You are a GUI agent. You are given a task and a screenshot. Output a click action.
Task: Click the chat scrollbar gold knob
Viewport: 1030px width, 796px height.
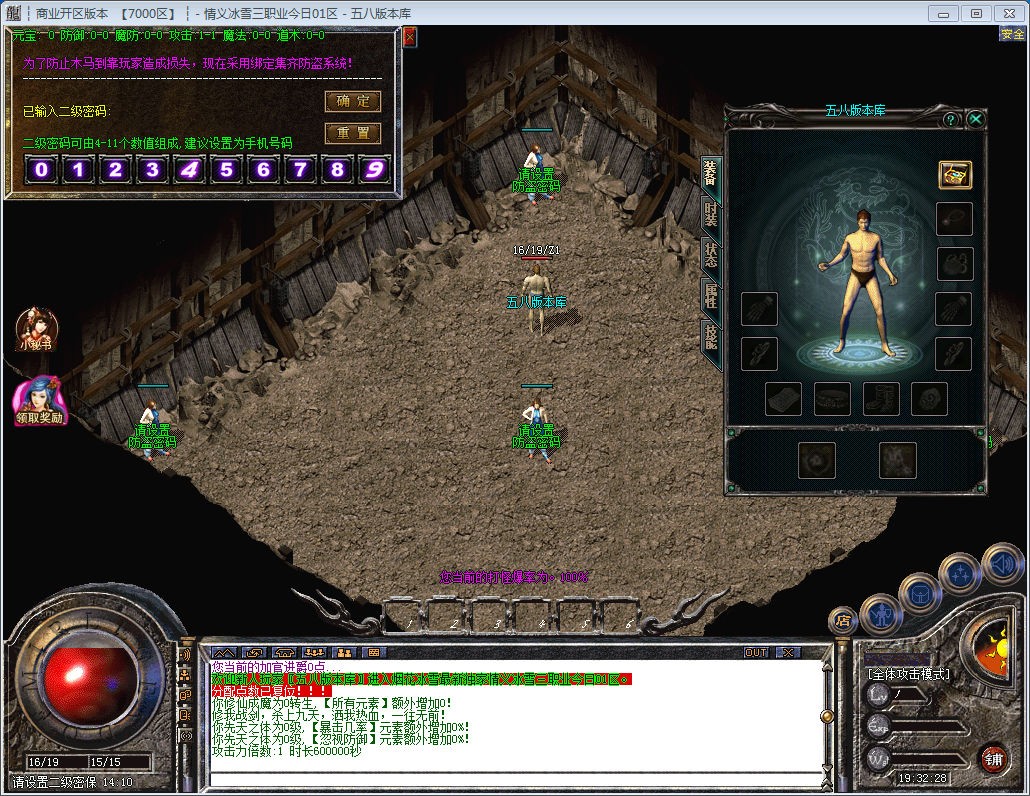coord(827,716)
